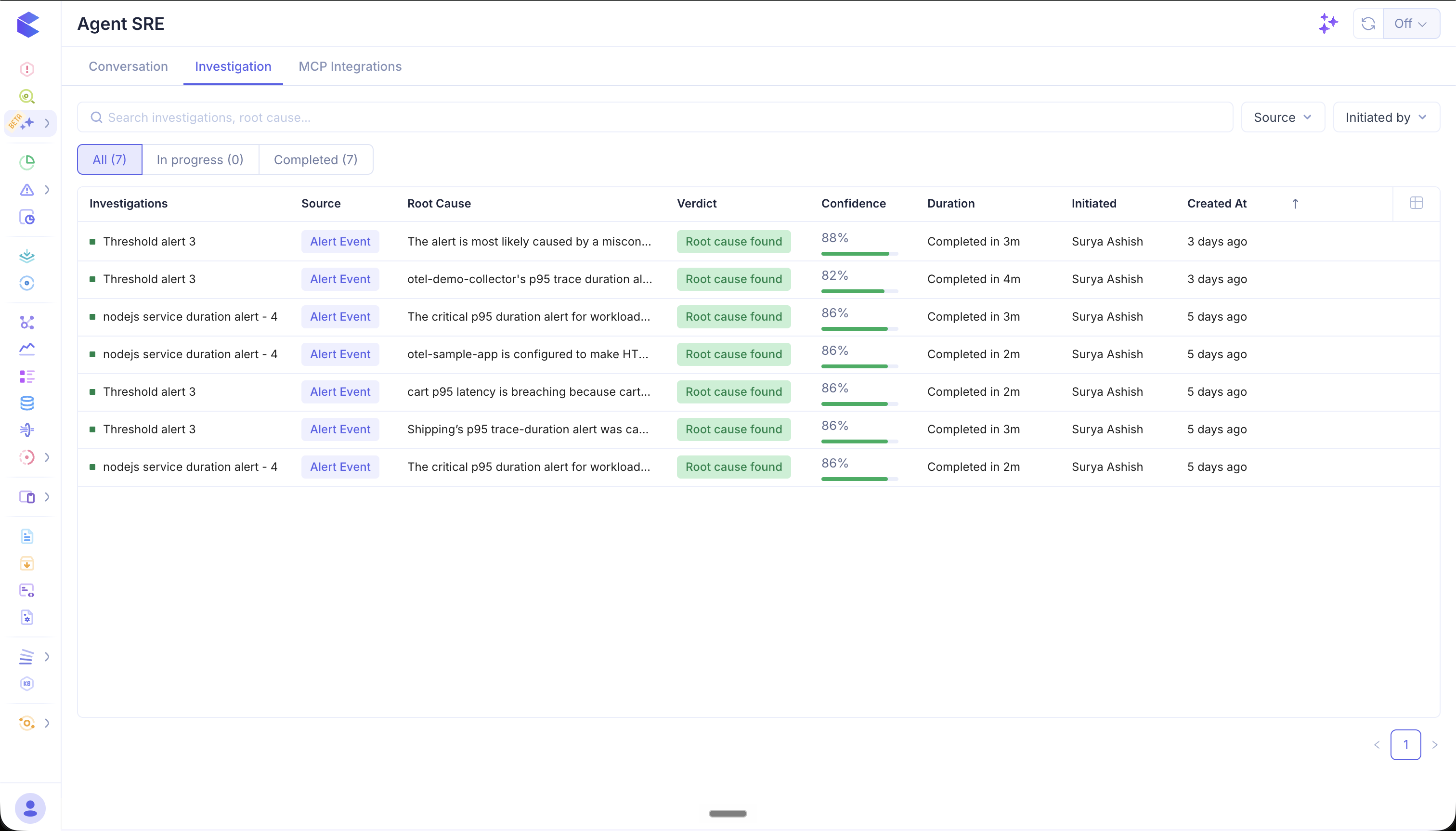Open the line chart metrics icon in sidebar

pyautogui.click(x=27, y=349)
